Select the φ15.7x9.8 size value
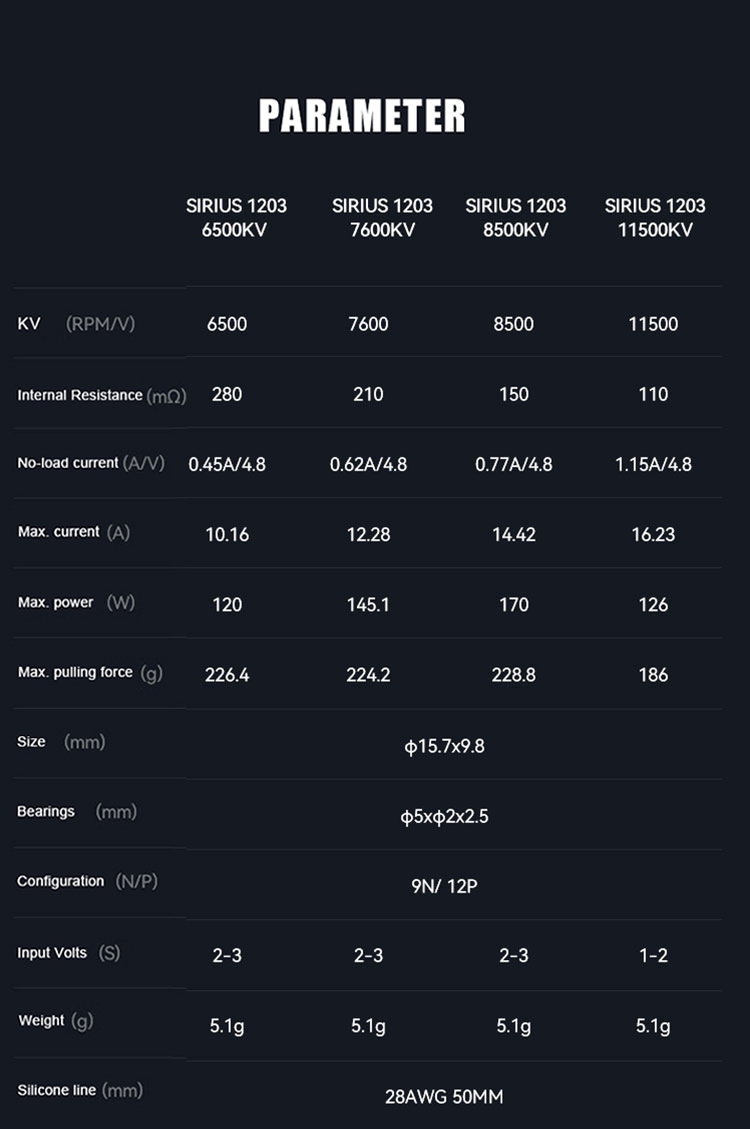750x1129 pixels. (x=444, y=746)
